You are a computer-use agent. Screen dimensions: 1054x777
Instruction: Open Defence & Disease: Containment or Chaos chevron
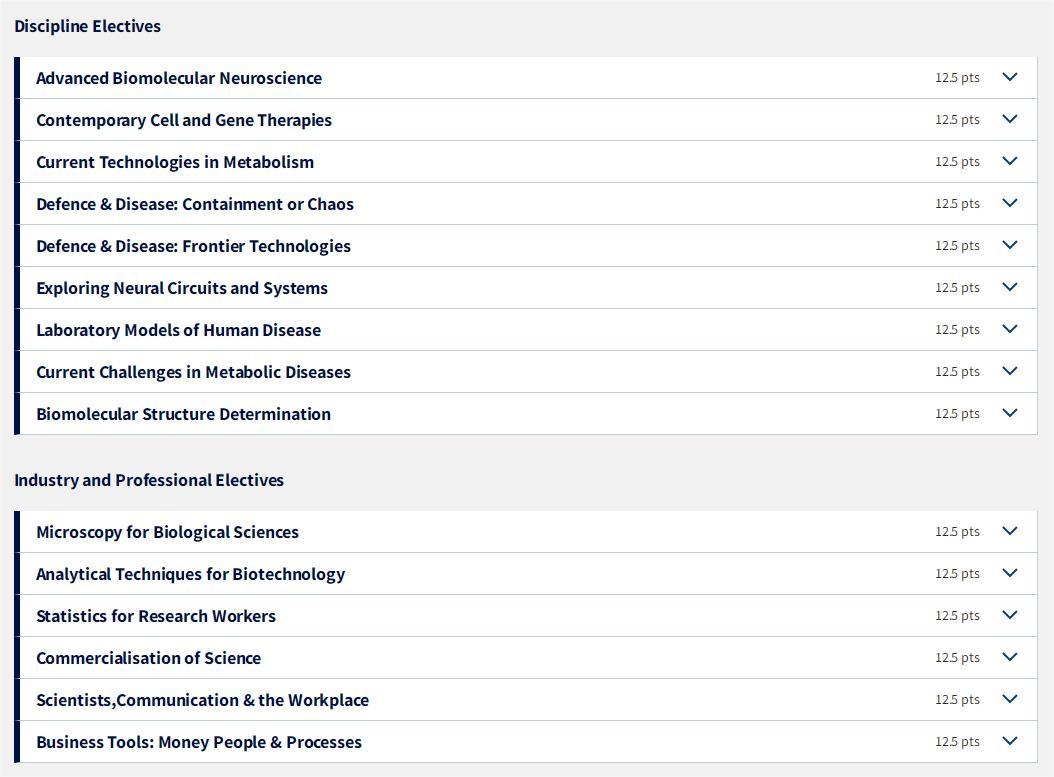pos(1010,203)
